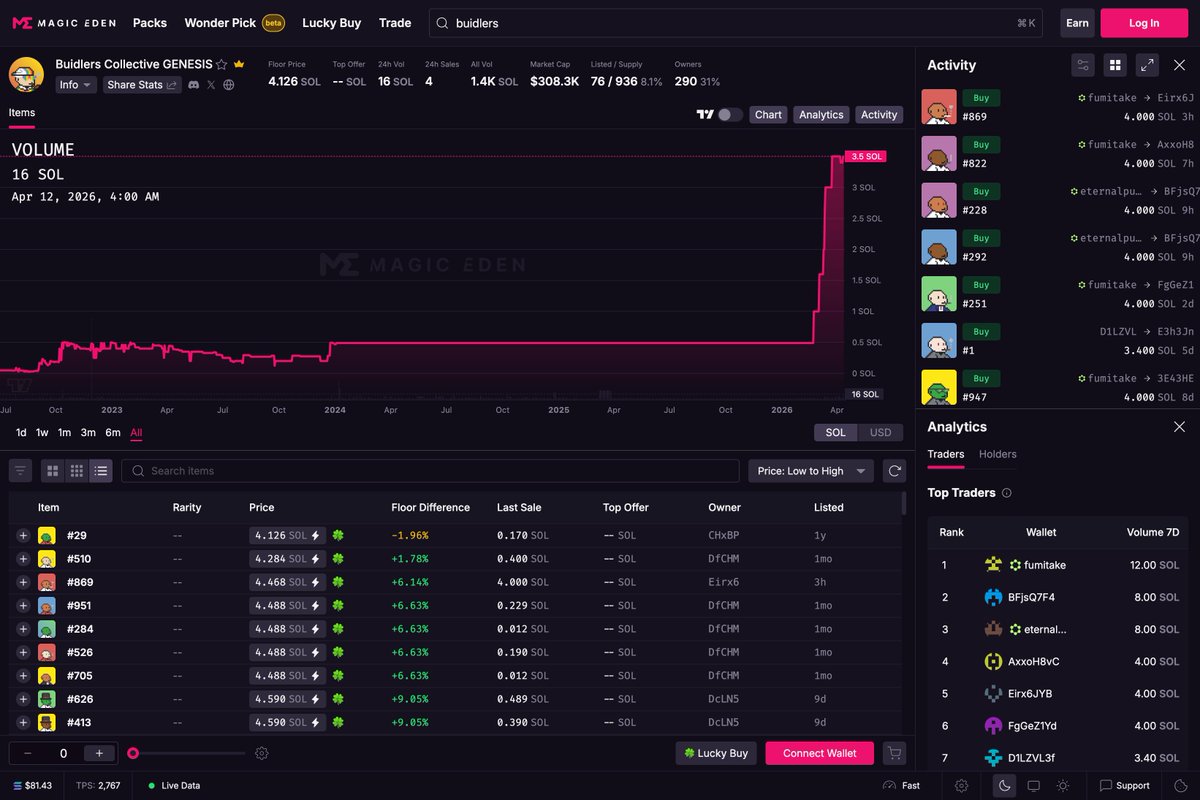Click the TradingView chart icon
The height and width of the screenshot is (800, 1200).
705,115
